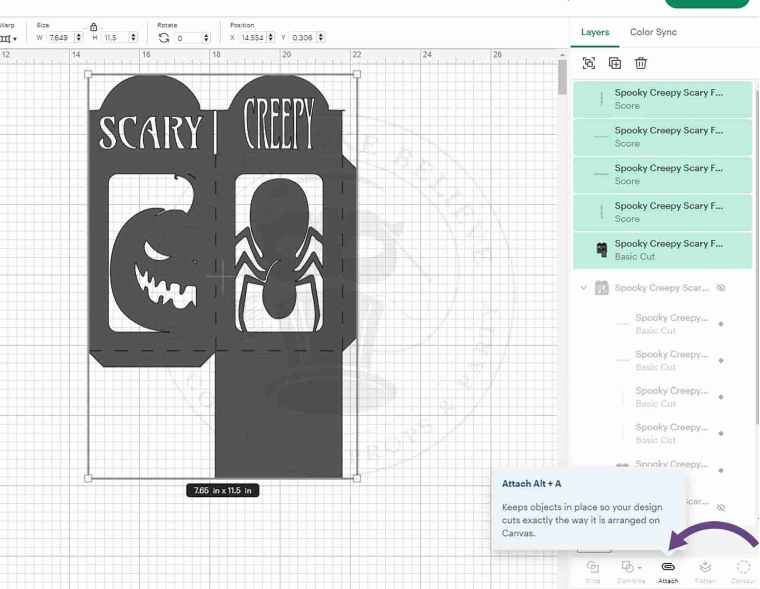
Task: Select the hidden Spooky Creepy Scar... group row
Action: pos(663,288)
